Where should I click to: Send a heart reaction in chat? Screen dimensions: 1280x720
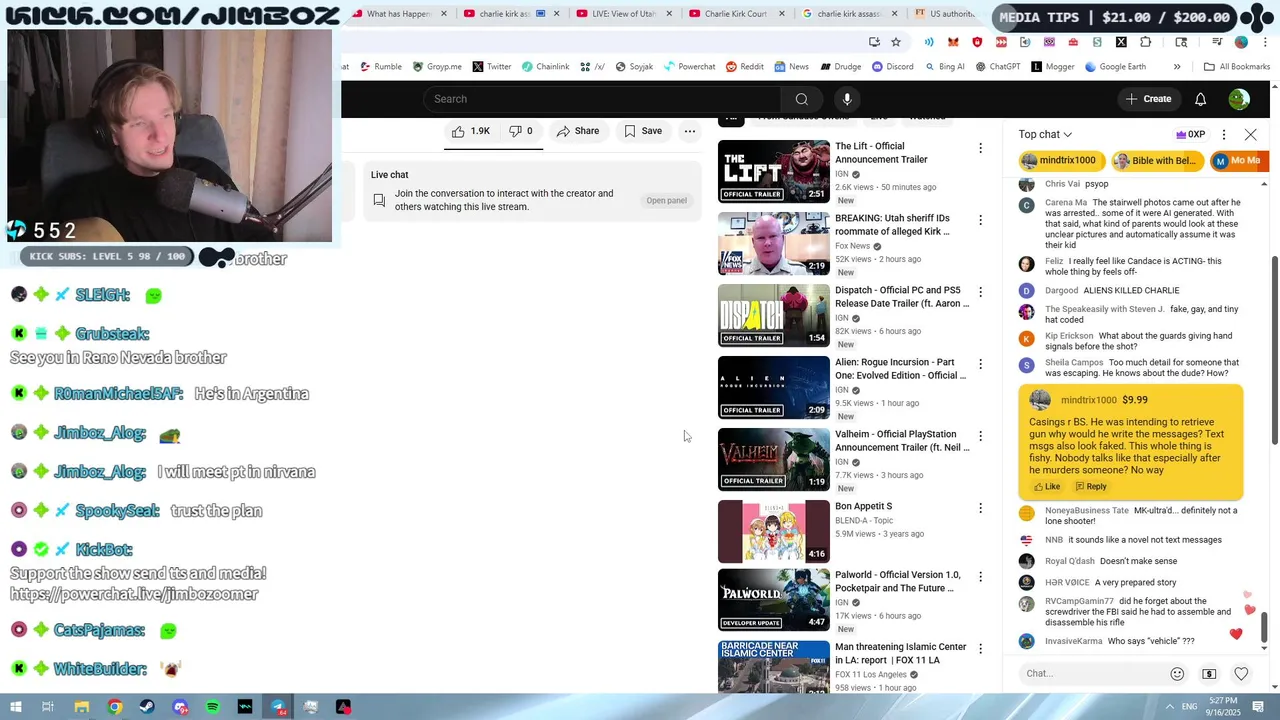(1241, 674)
